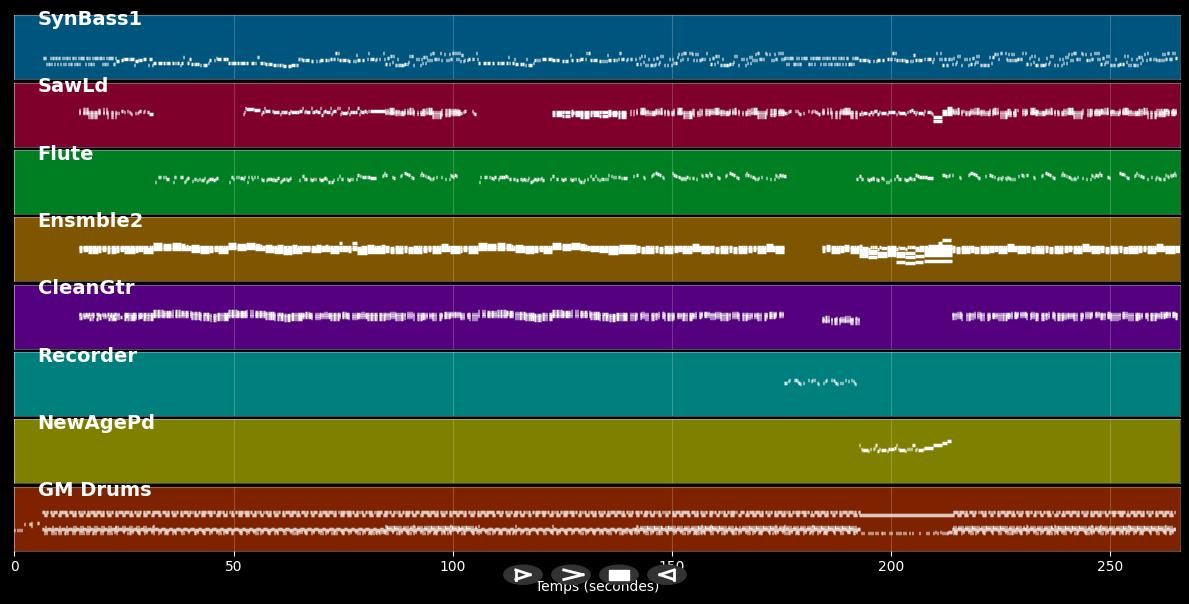Image resolution: width=1189 pixels, height=604 pixels.
Task: Select the SawLd track label
Action: pyautogui.click(x=72, y=86)
